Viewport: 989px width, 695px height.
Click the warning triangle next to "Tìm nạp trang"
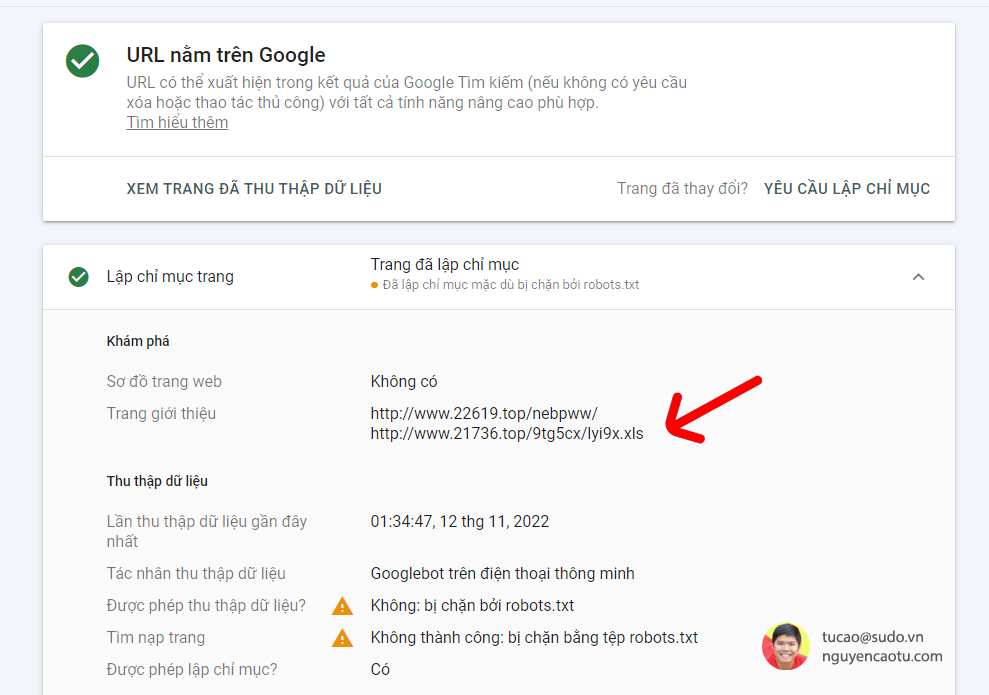pos(343,637)
